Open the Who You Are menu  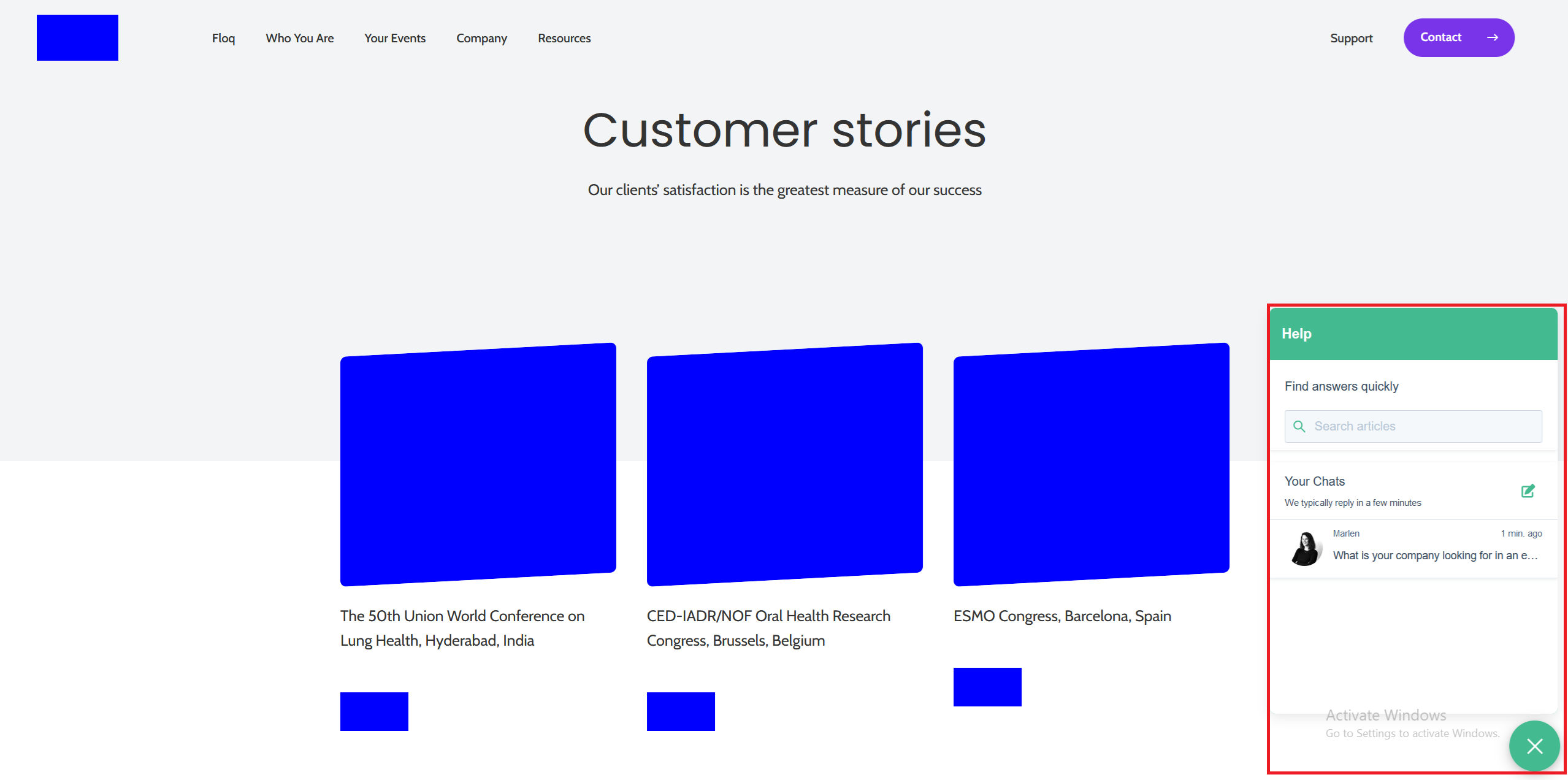point(299,38)
